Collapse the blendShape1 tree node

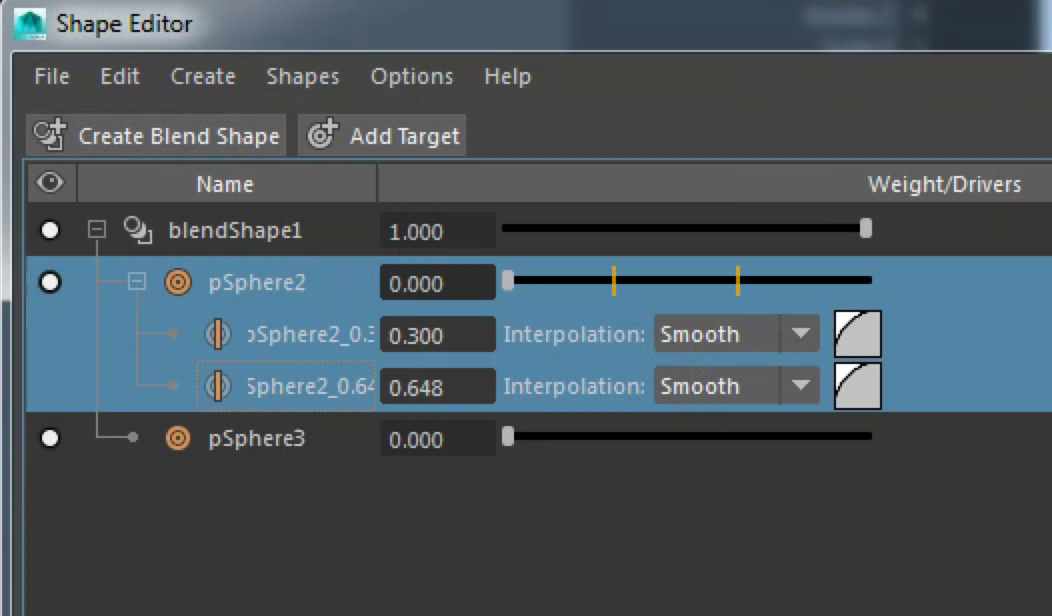tap(96, 228)
